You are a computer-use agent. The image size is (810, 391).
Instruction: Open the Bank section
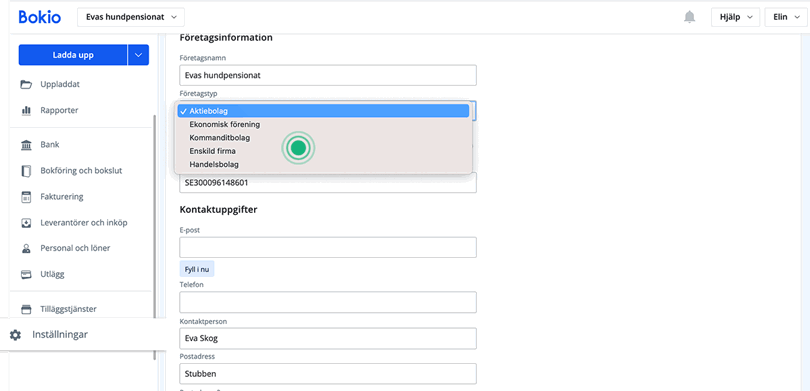point(50,145)
